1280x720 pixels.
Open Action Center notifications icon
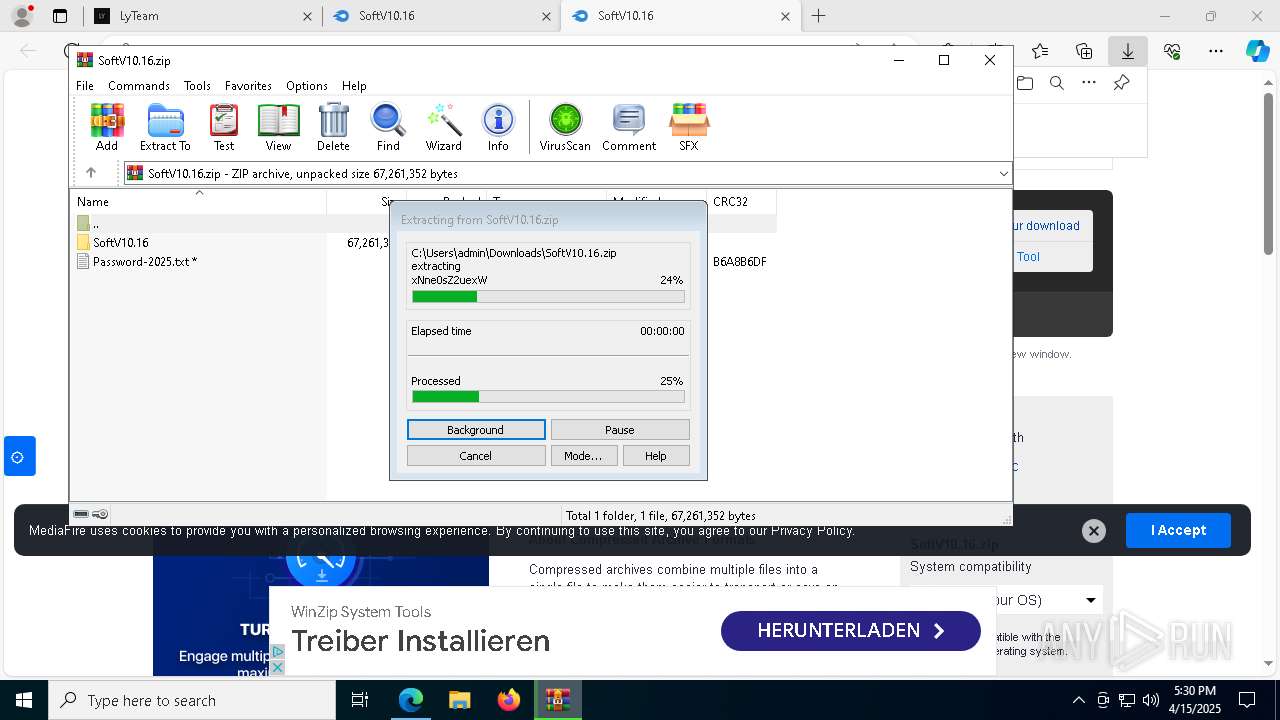[x=1247, y=700]
